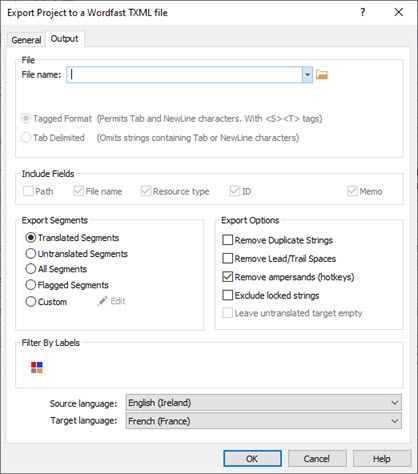Select Flagged Segments radio button

point(31,285)
